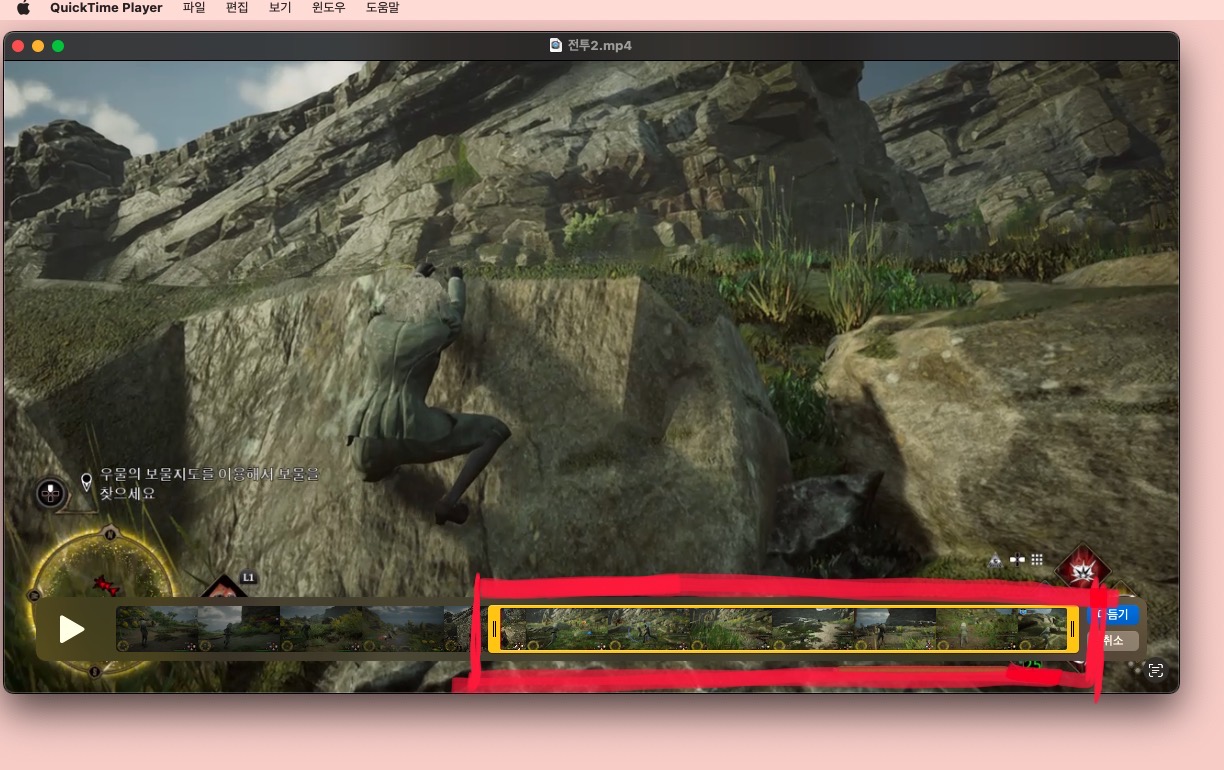This screenshot has width=1224, height=770.
Task: Open the 도움말 menu
Action: [383, 8]
